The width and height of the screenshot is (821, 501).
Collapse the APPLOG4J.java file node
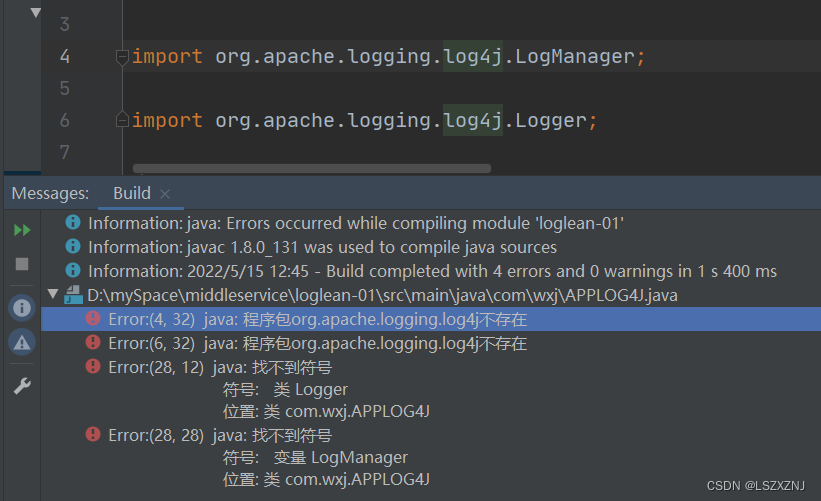52,294
